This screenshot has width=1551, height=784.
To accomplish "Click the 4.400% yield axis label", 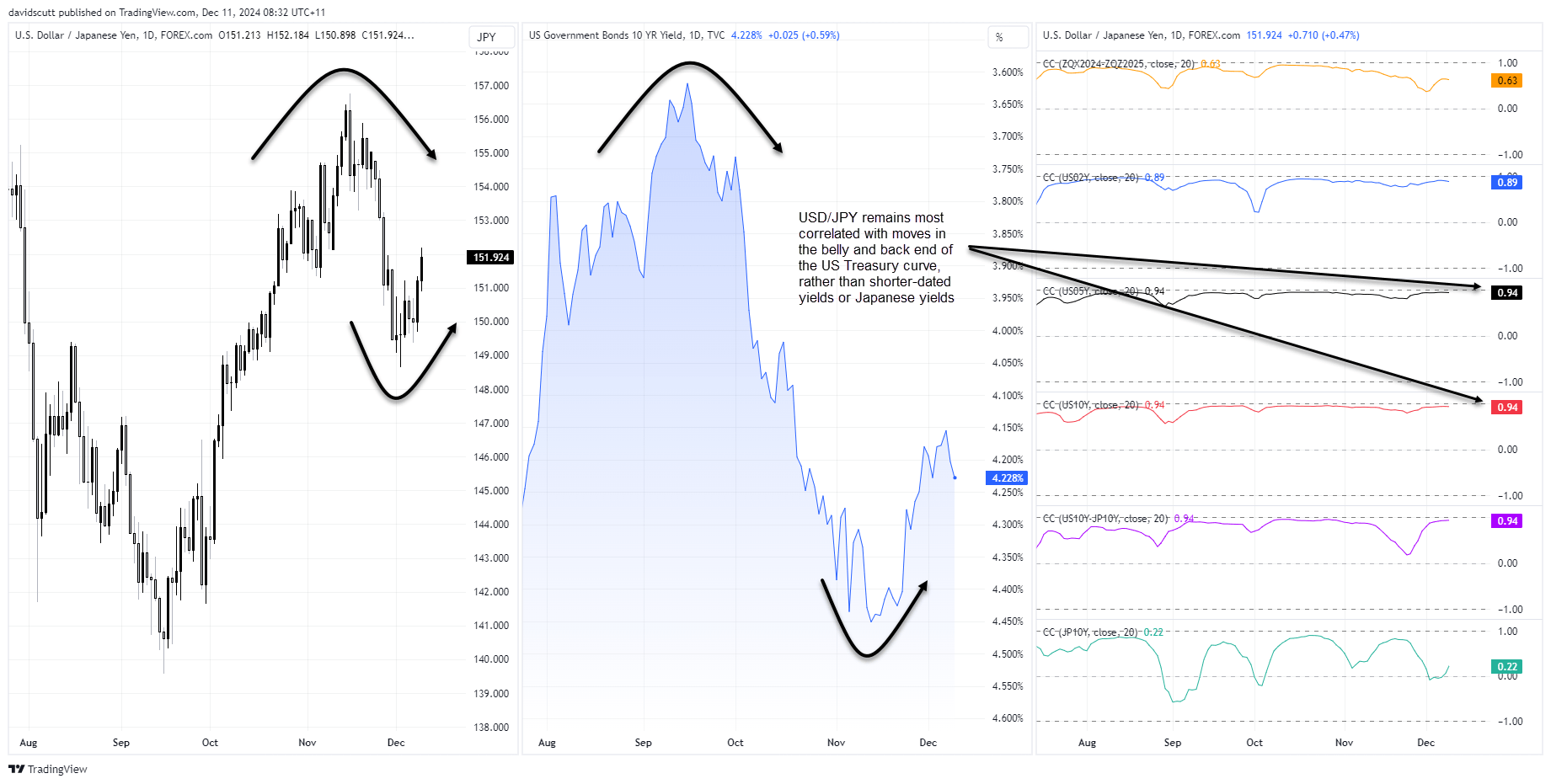I will [1008, 589].
